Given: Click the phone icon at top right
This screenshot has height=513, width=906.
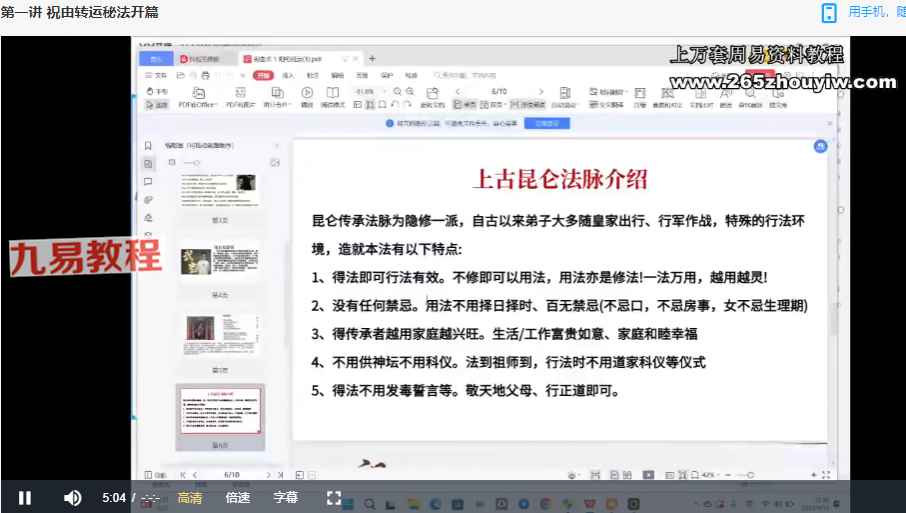Looking at the screenshot, I should (x=829, y=12).
